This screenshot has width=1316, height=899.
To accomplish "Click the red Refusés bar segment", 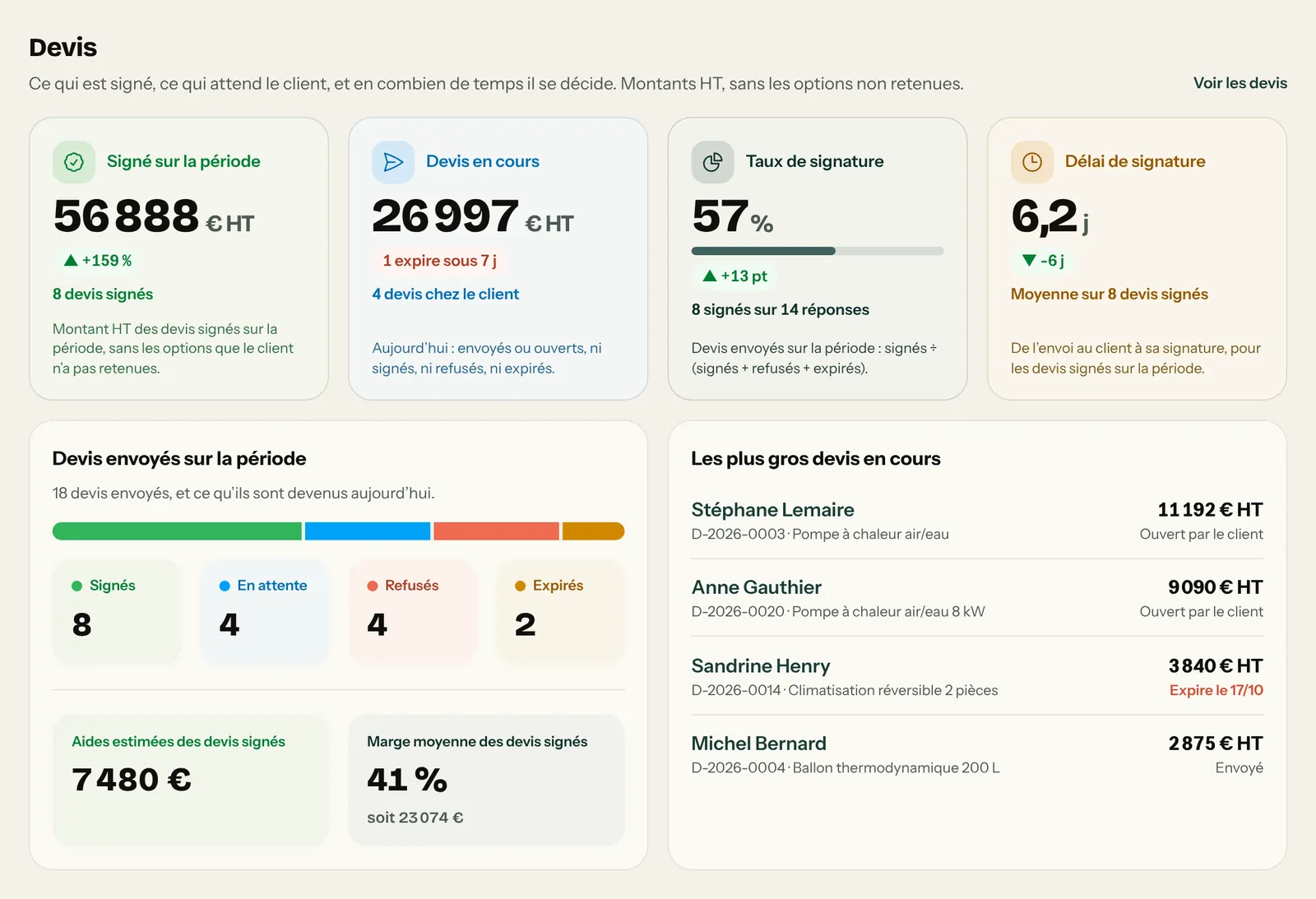I will click(496, 531).
